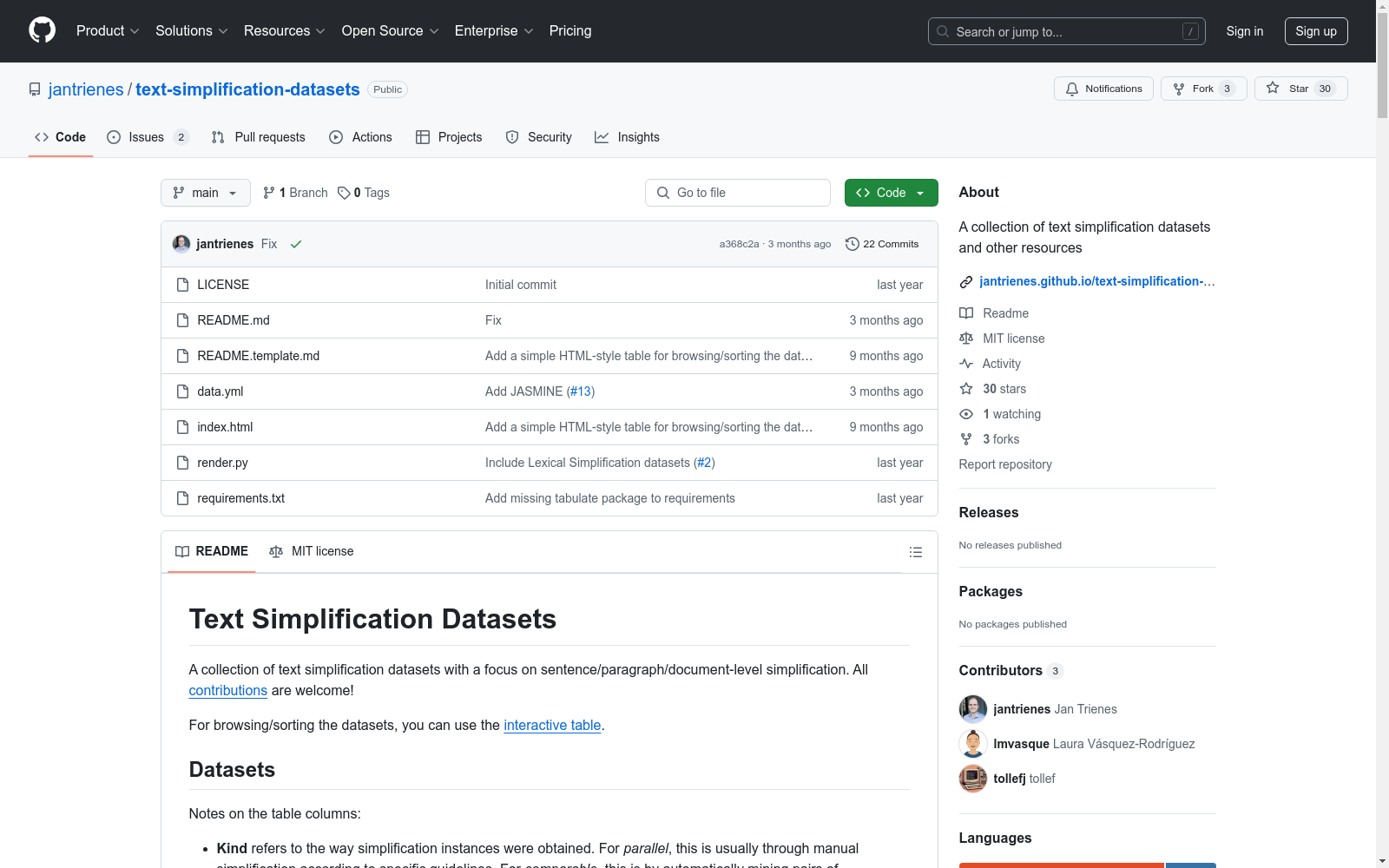
Task: Open commit hash a368c2a
Action: 739,244
